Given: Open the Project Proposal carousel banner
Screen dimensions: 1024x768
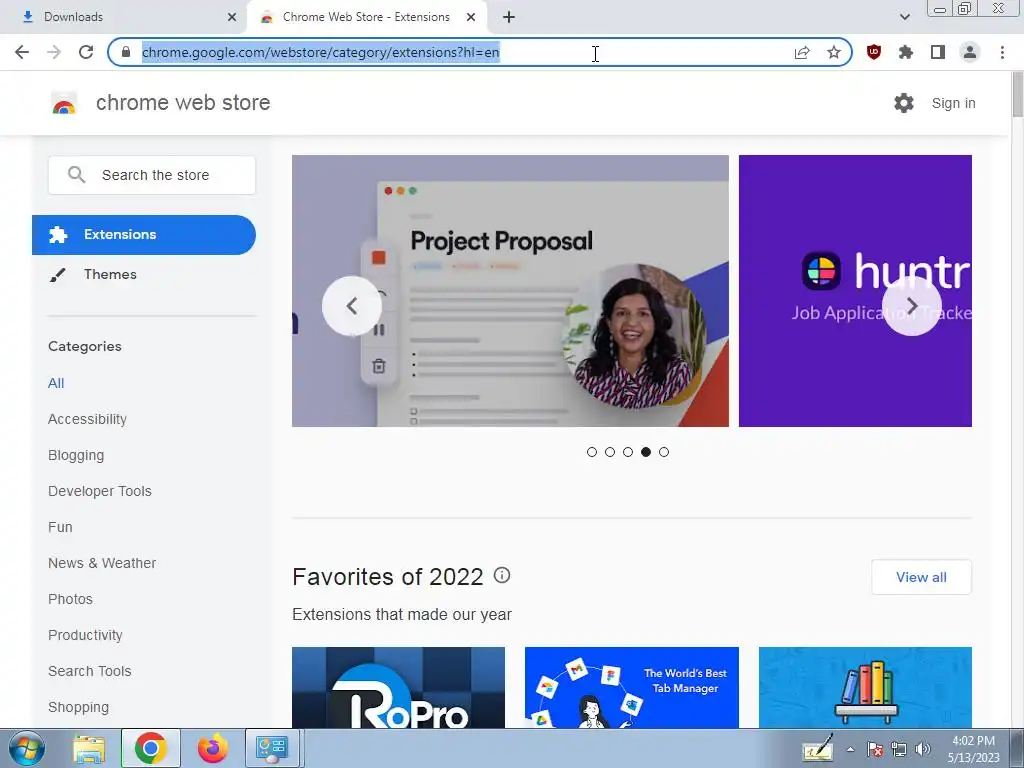Looking at the screenshot, I should 510,291.
